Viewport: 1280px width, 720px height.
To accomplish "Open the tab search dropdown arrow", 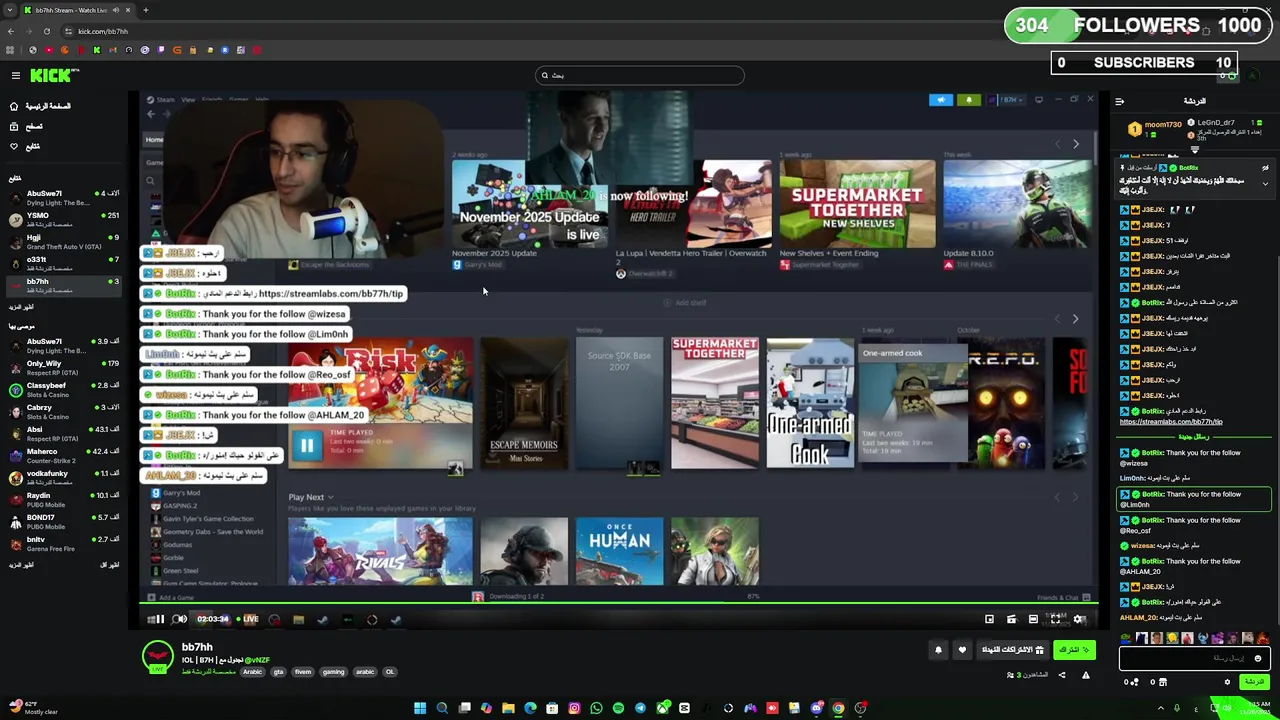I will [11, 10].
